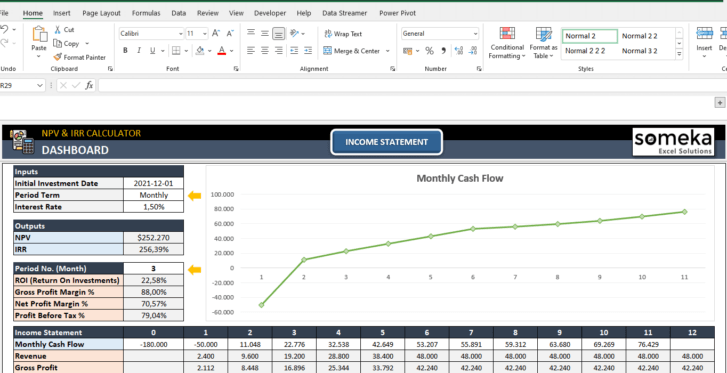Align text left in the cell
The height and width of the screenshot is (373, 727).
[x=251, y=51]
